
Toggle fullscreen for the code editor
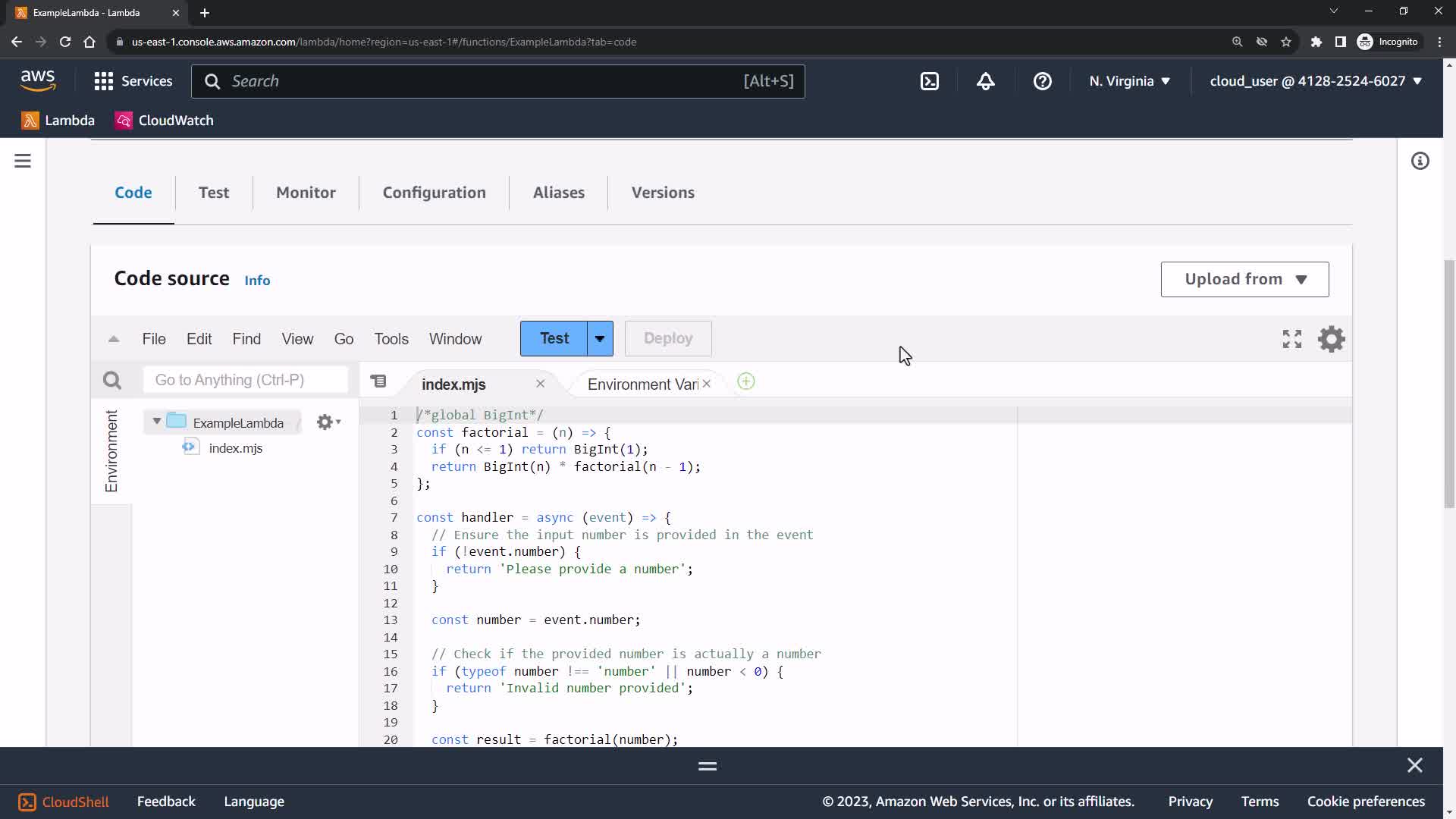pos(1291,339)
